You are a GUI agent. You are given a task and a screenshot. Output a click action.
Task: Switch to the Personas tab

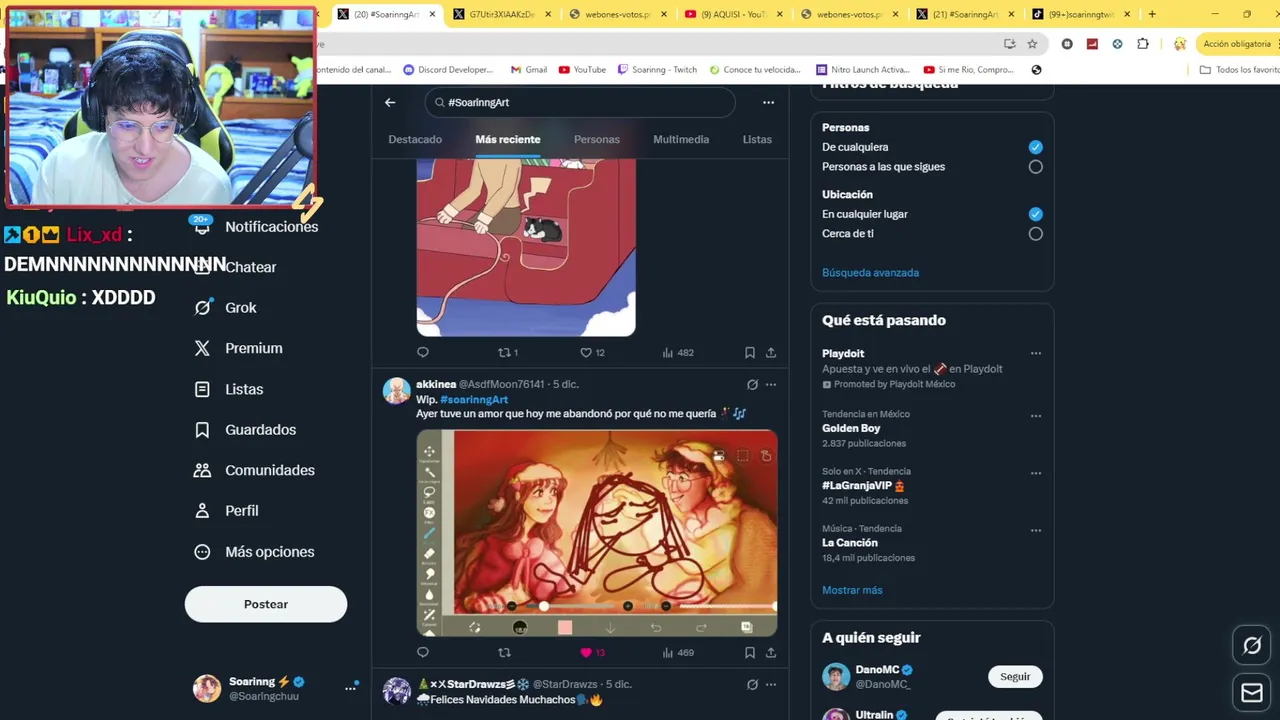[x=597, y=139]
